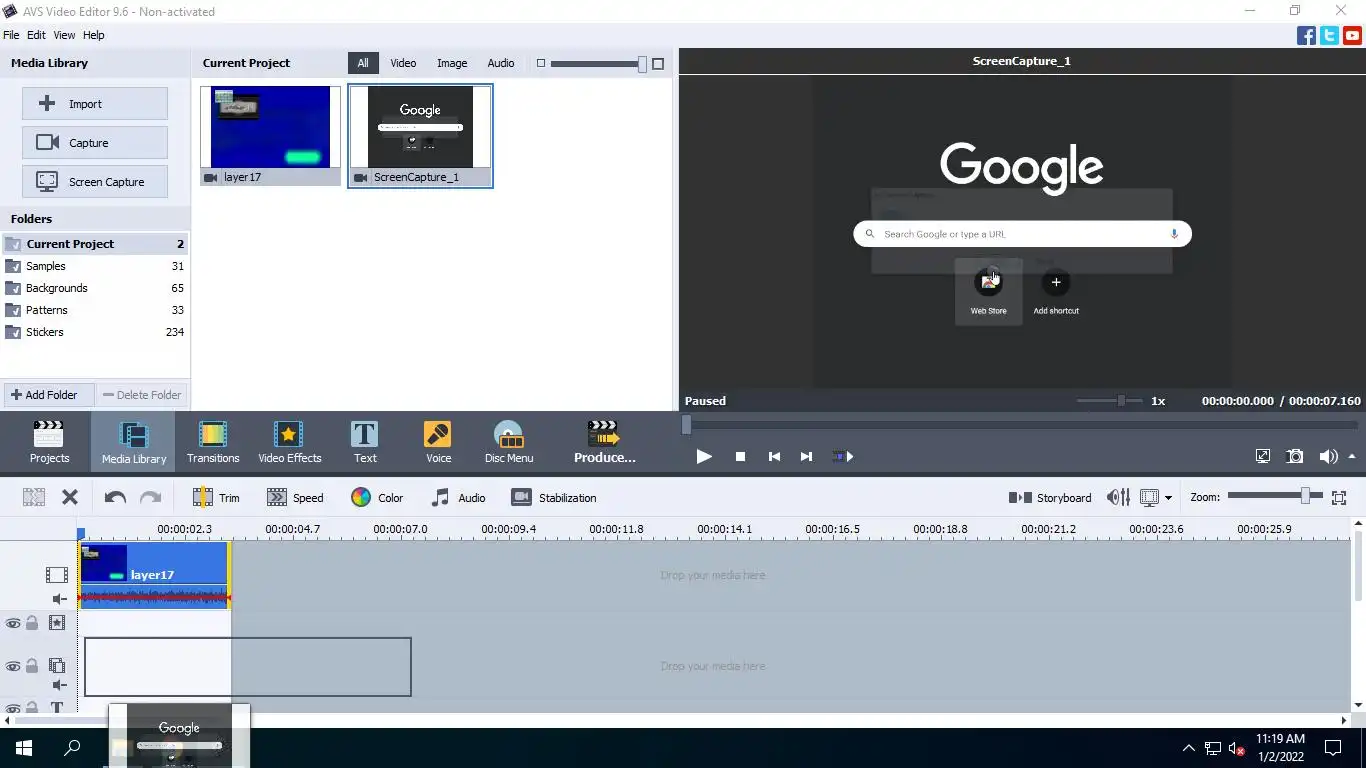
Task: Open the Video Effects panel
Action: [289, 442]
